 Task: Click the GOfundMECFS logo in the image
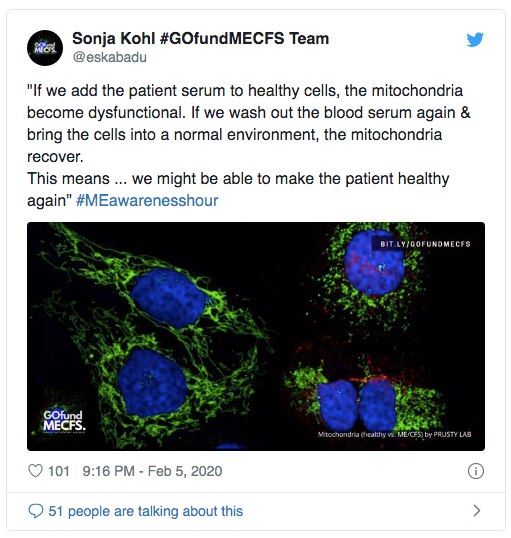pyautogui.click(x=64, y=421)
